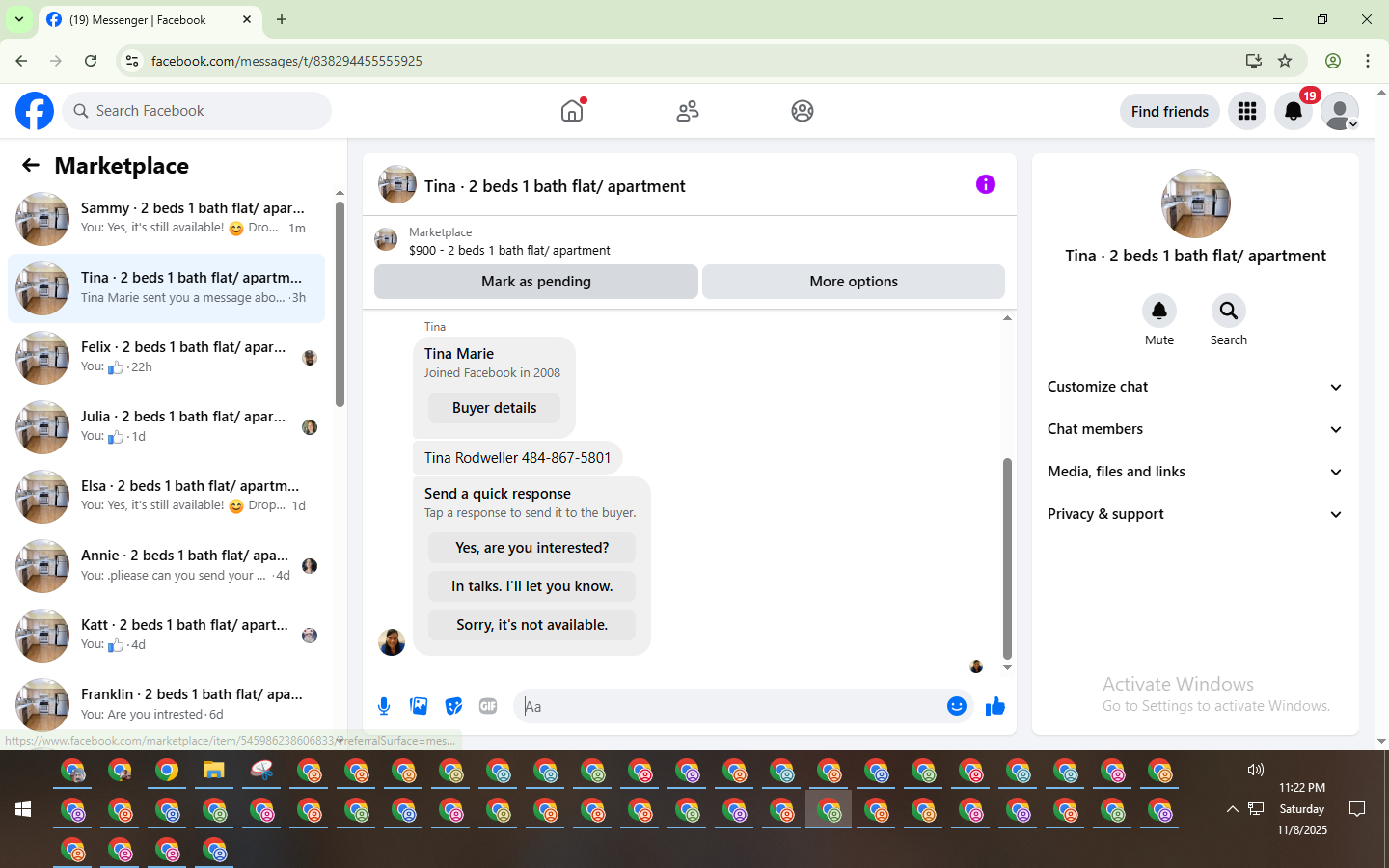Open Annie conversation in list

click(x=166, y=566)
